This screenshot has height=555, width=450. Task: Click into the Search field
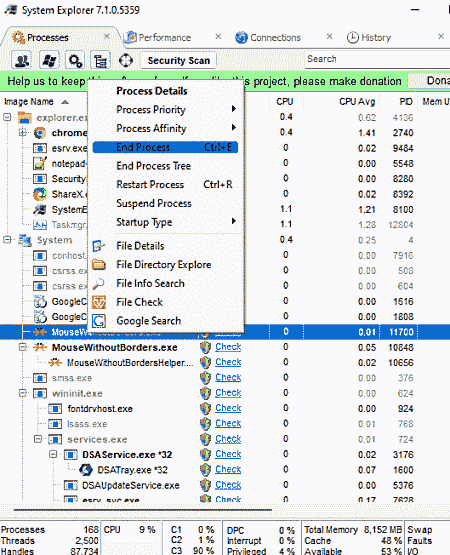[377, 59]
